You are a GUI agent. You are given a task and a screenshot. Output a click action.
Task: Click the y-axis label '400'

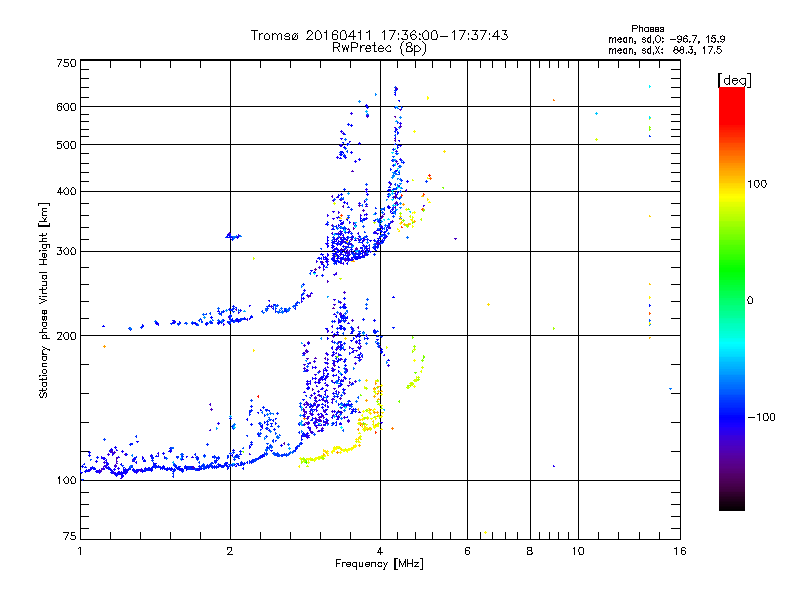(67, 192)
